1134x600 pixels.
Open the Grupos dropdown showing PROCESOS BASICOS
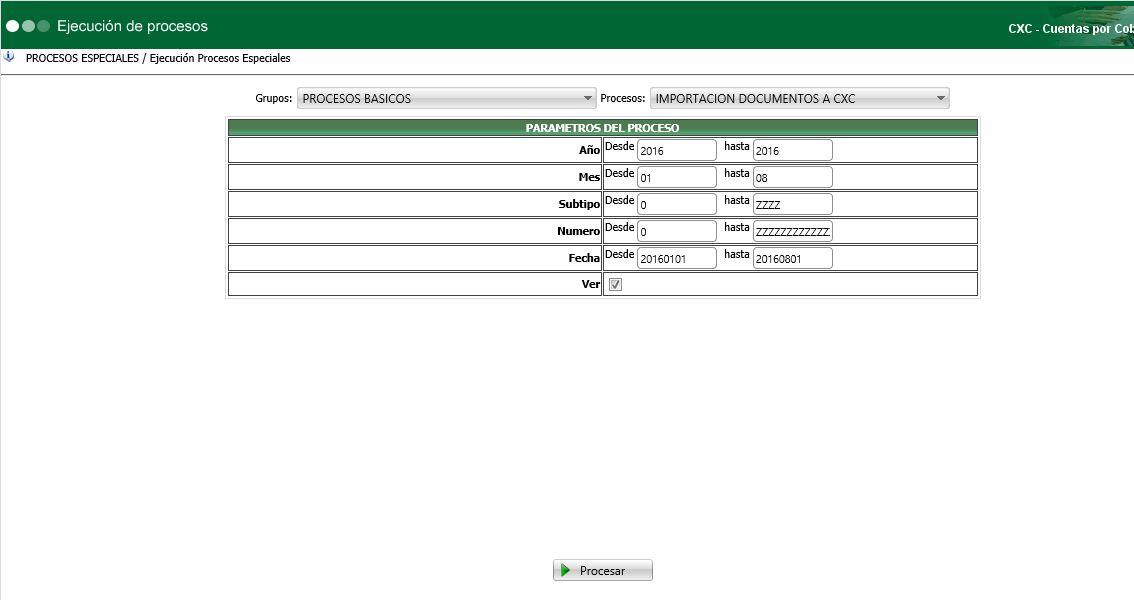tap(446, 98)
